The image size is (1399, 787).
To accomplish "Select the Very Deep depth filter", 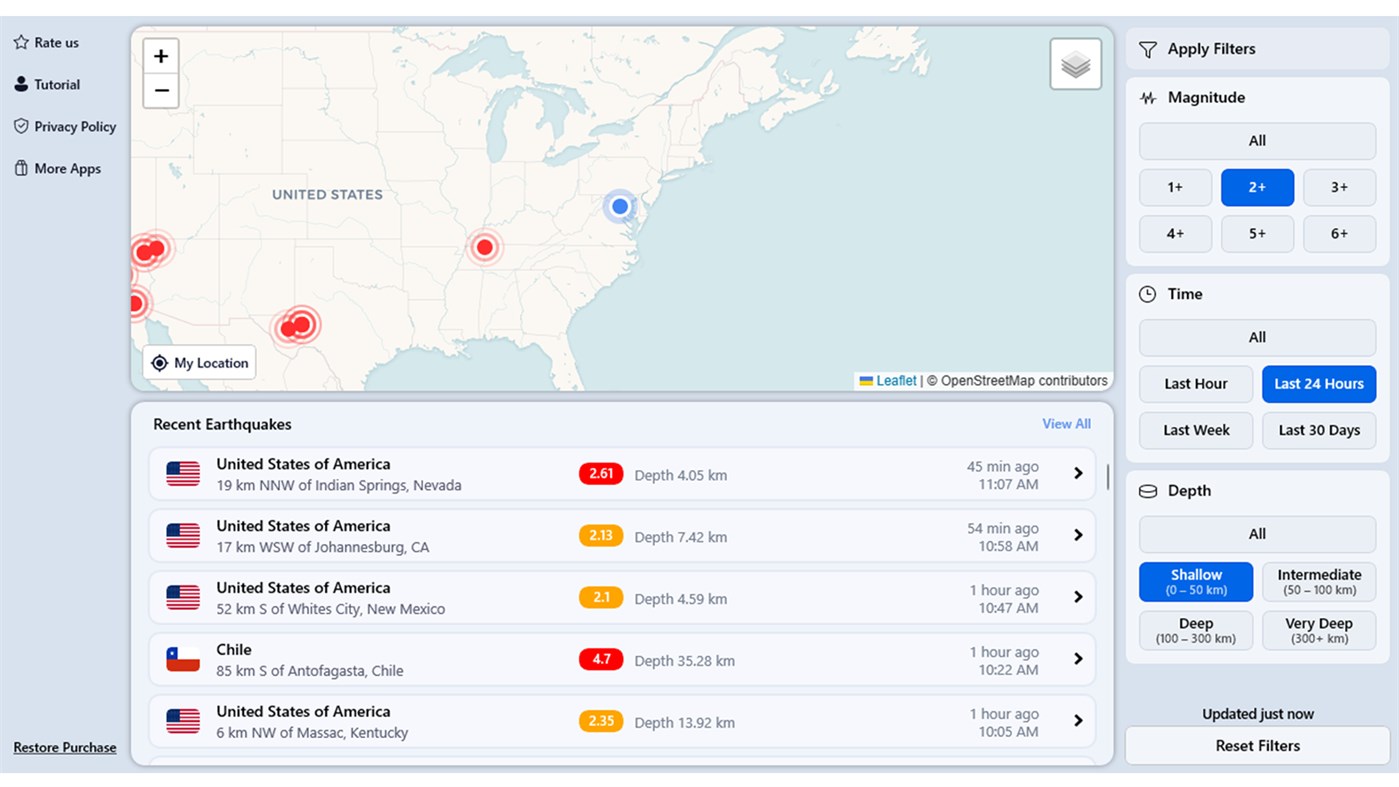I will 1319,631.
